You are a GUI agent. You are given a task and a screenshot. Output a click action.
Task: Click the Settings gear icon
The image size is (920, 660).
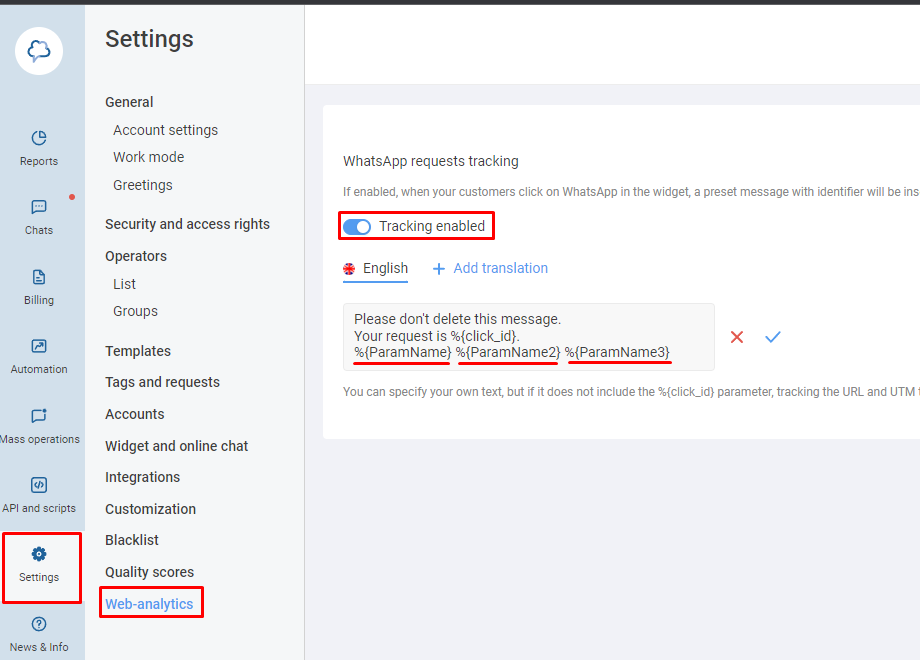[39, 555]
